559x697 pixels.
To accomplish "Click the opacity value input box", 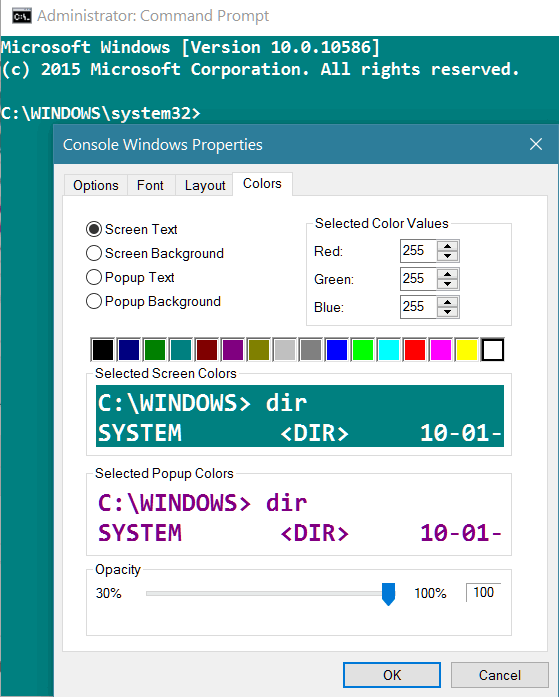I will coord(483,593).
